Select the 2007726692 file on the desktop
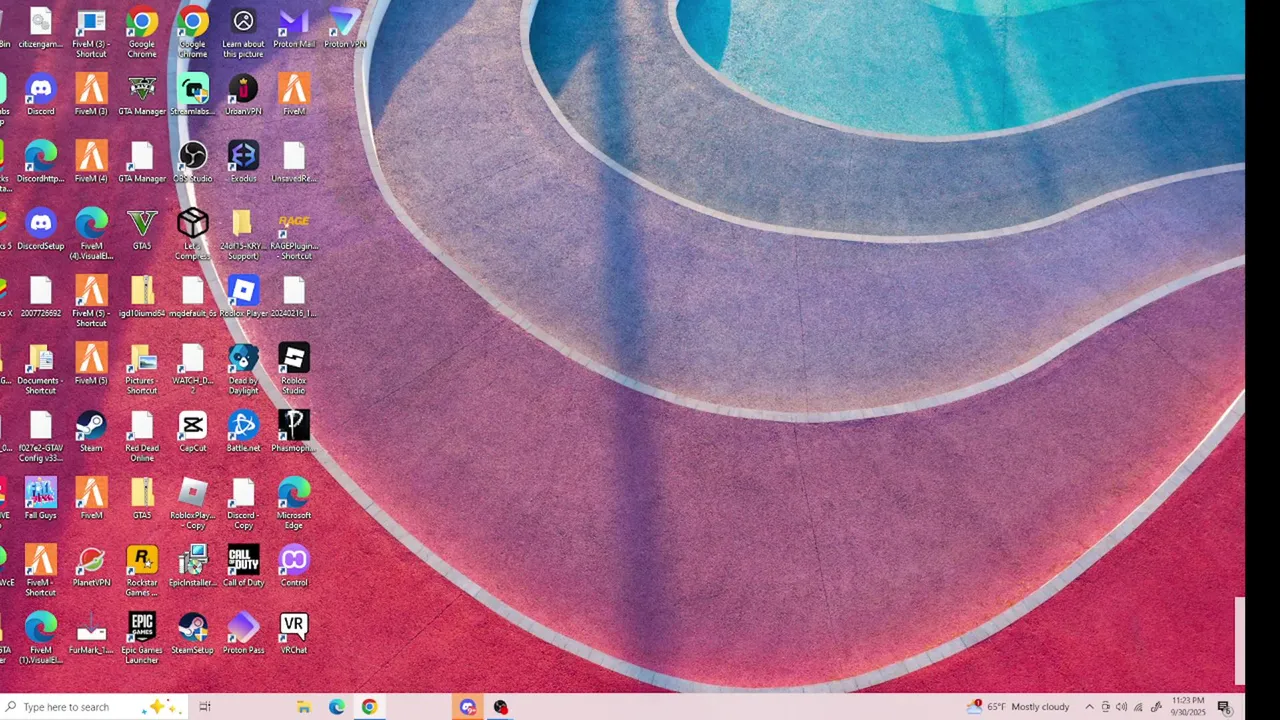1280x720 pixels. (41, 297)
